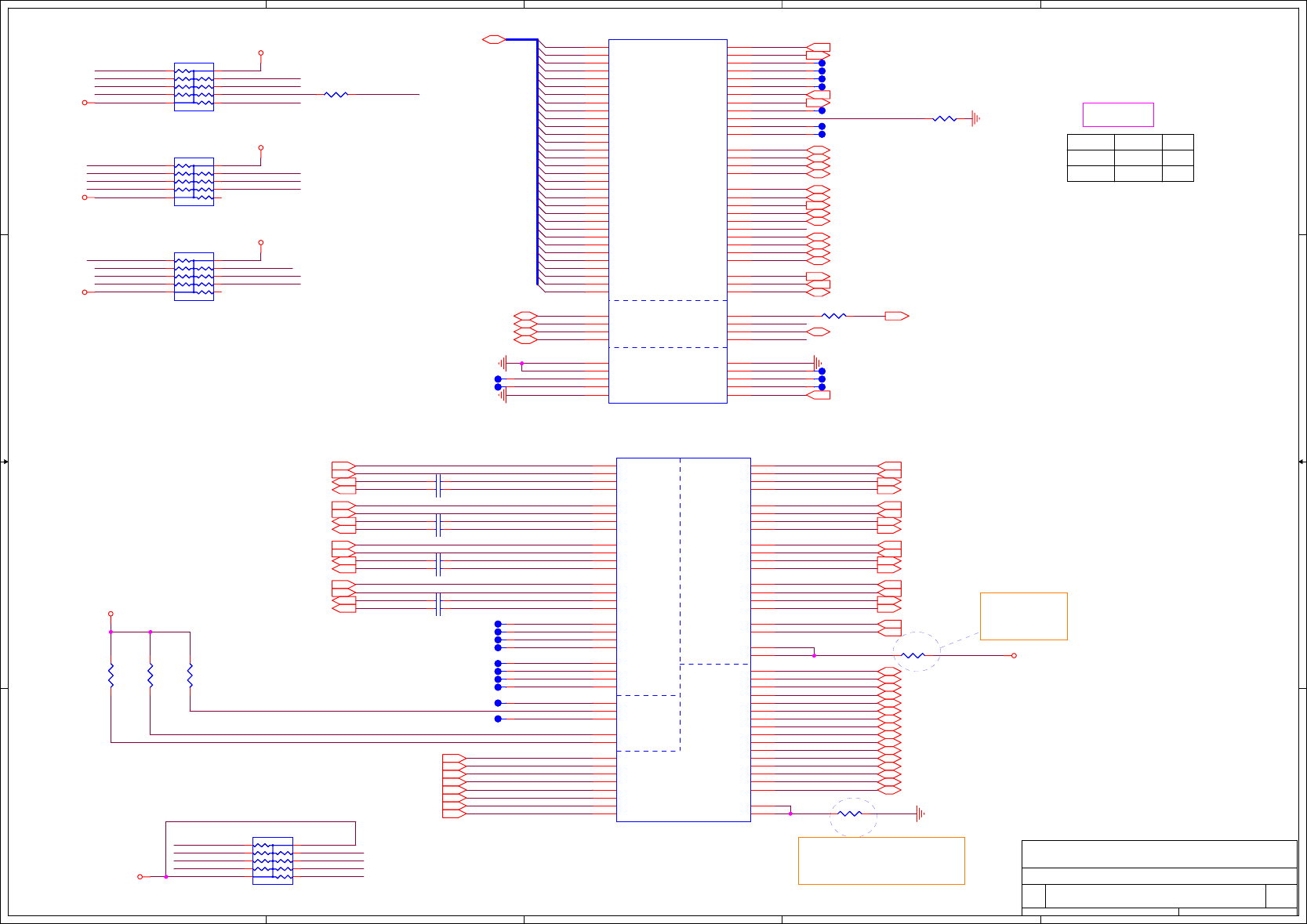Select resistor tied to ground beside upper IC
This screenshot has width=1307, height=924.
pos(944,119)
